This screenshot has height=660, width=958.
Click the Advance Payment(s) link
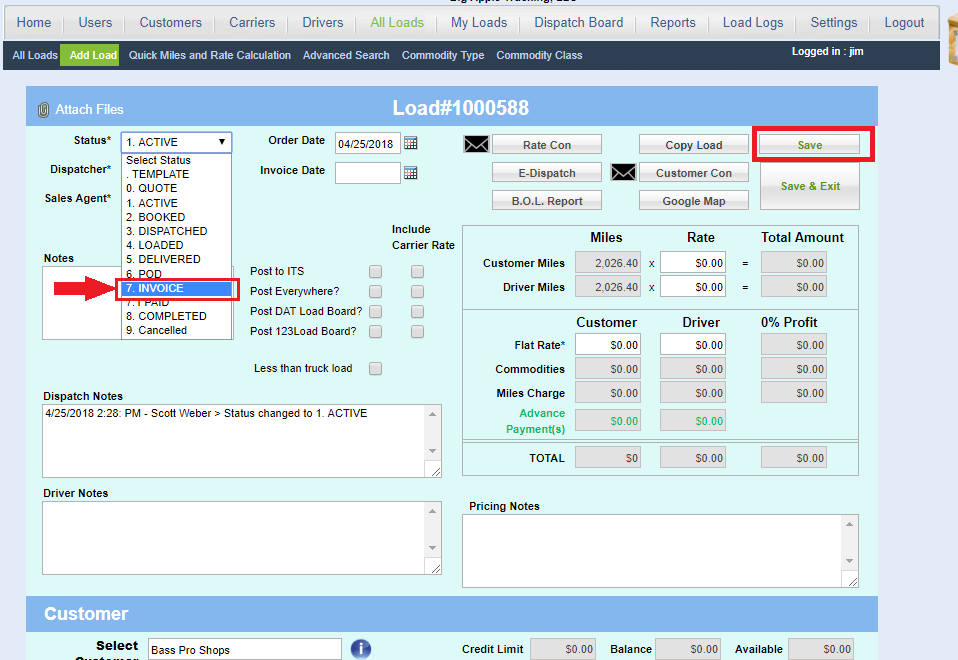click(536, 421)
